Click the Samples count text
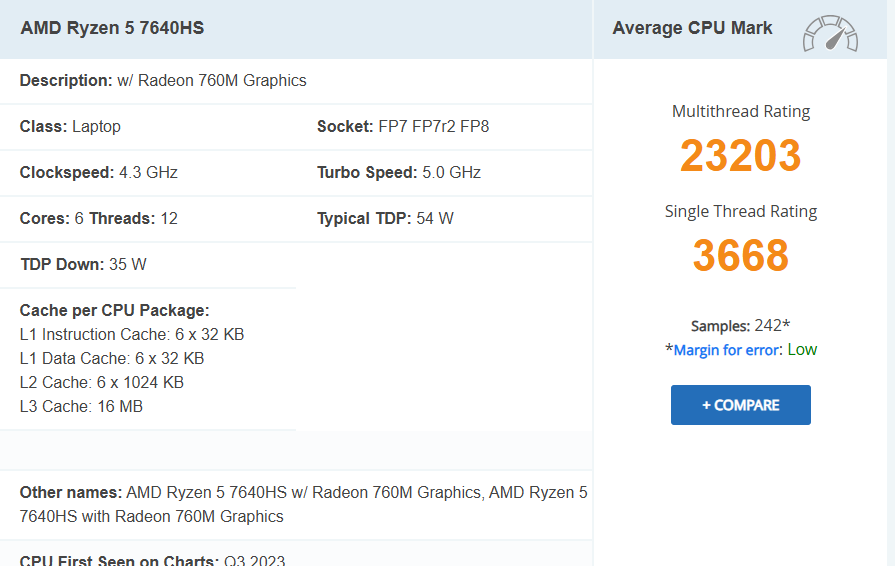 coord(740,326)
